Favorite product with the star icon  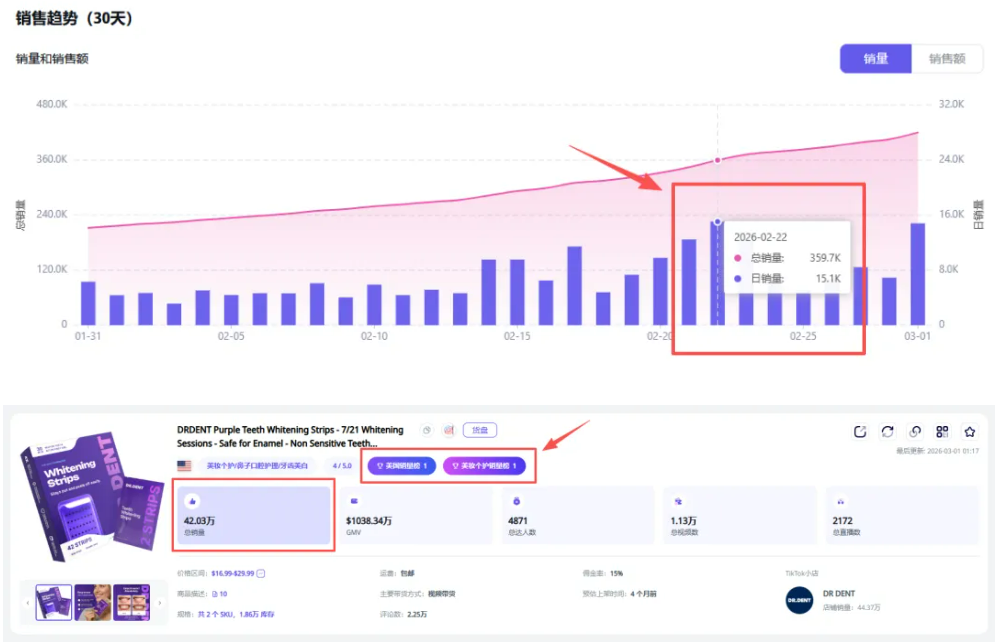pos(969,432)
